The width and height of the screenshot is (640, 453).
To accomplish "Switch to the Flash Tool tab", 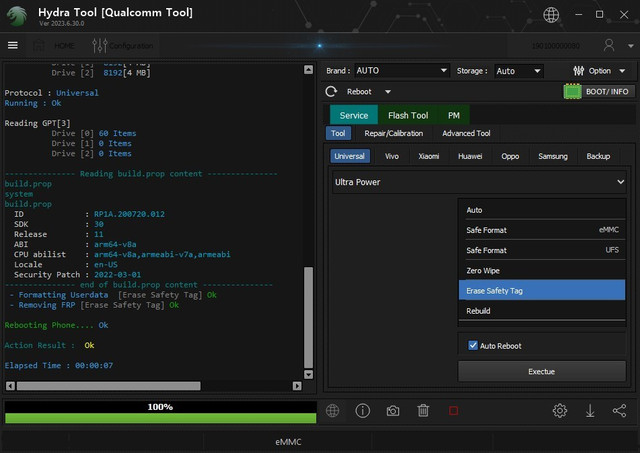I will coord(408,115).
